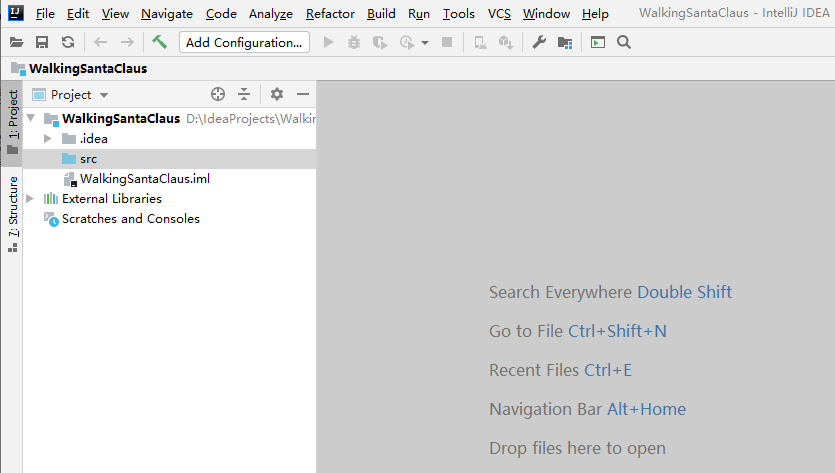
Task: Click the Search Everywhere magnifier icon
Action: (x=624, y=42)
